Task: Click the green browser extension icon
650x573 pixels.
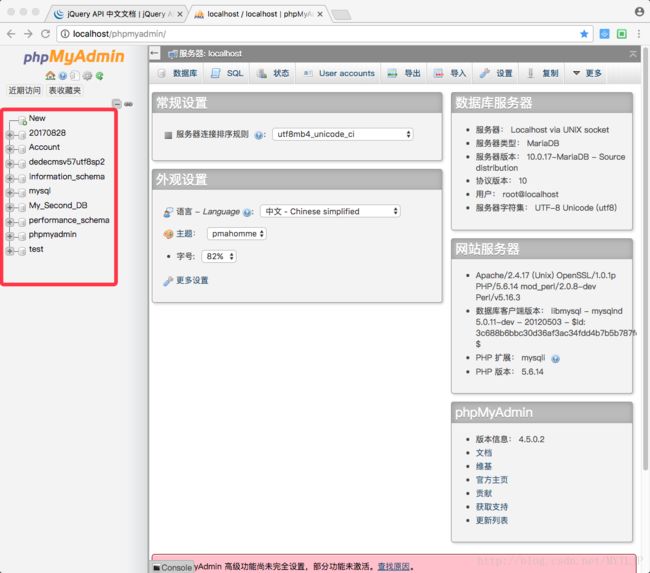Action: 621,34
